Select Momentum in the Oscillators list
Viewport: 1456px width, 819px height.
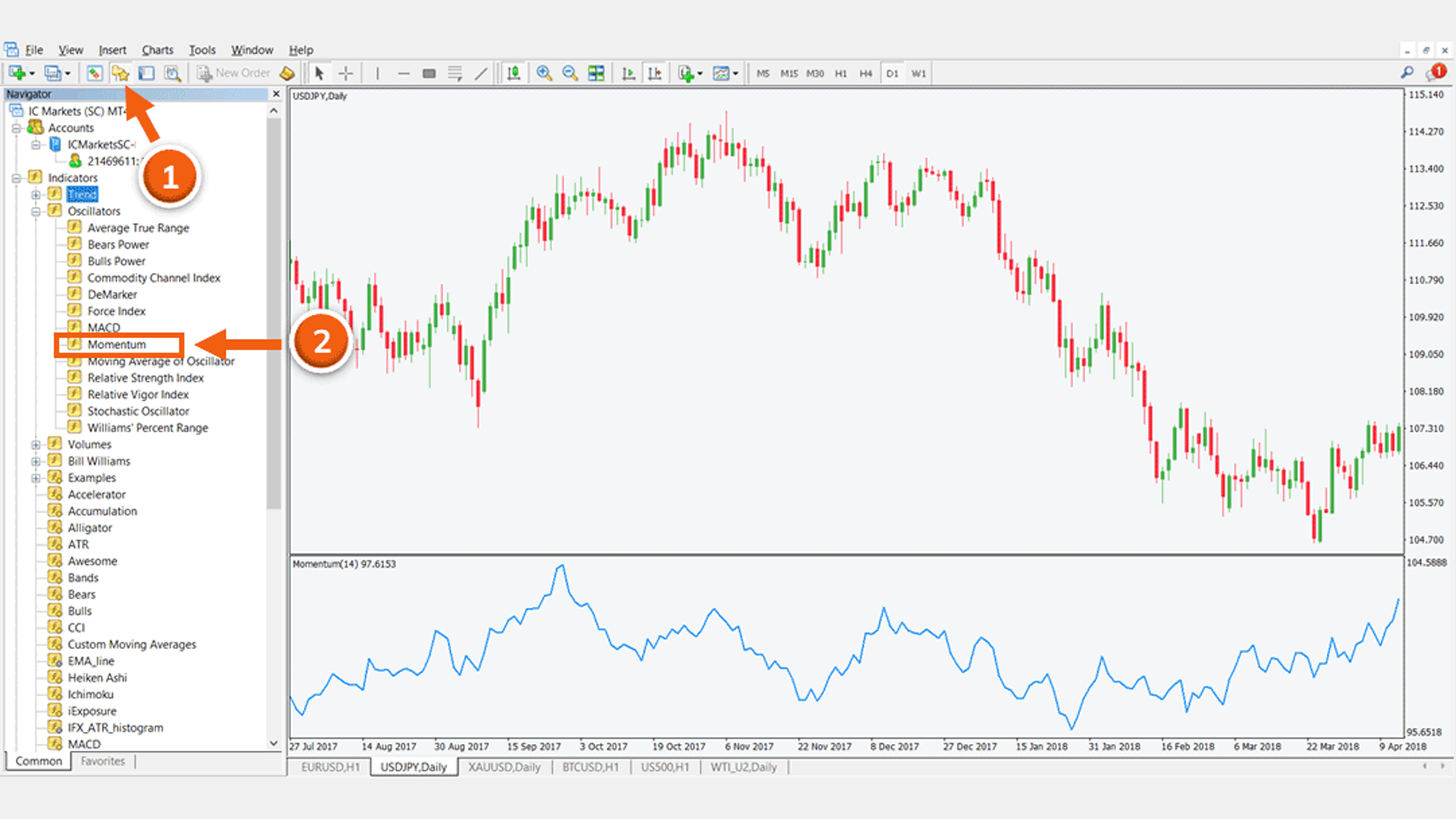coord(116,345)
